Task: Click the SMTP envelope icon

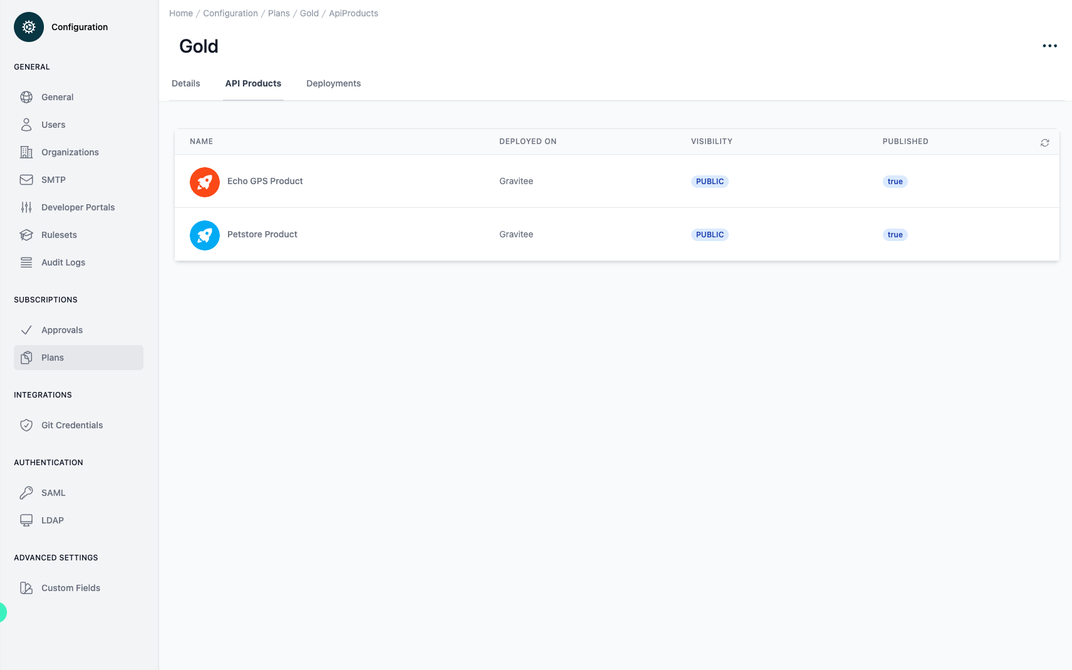Action: coord(27,179)
